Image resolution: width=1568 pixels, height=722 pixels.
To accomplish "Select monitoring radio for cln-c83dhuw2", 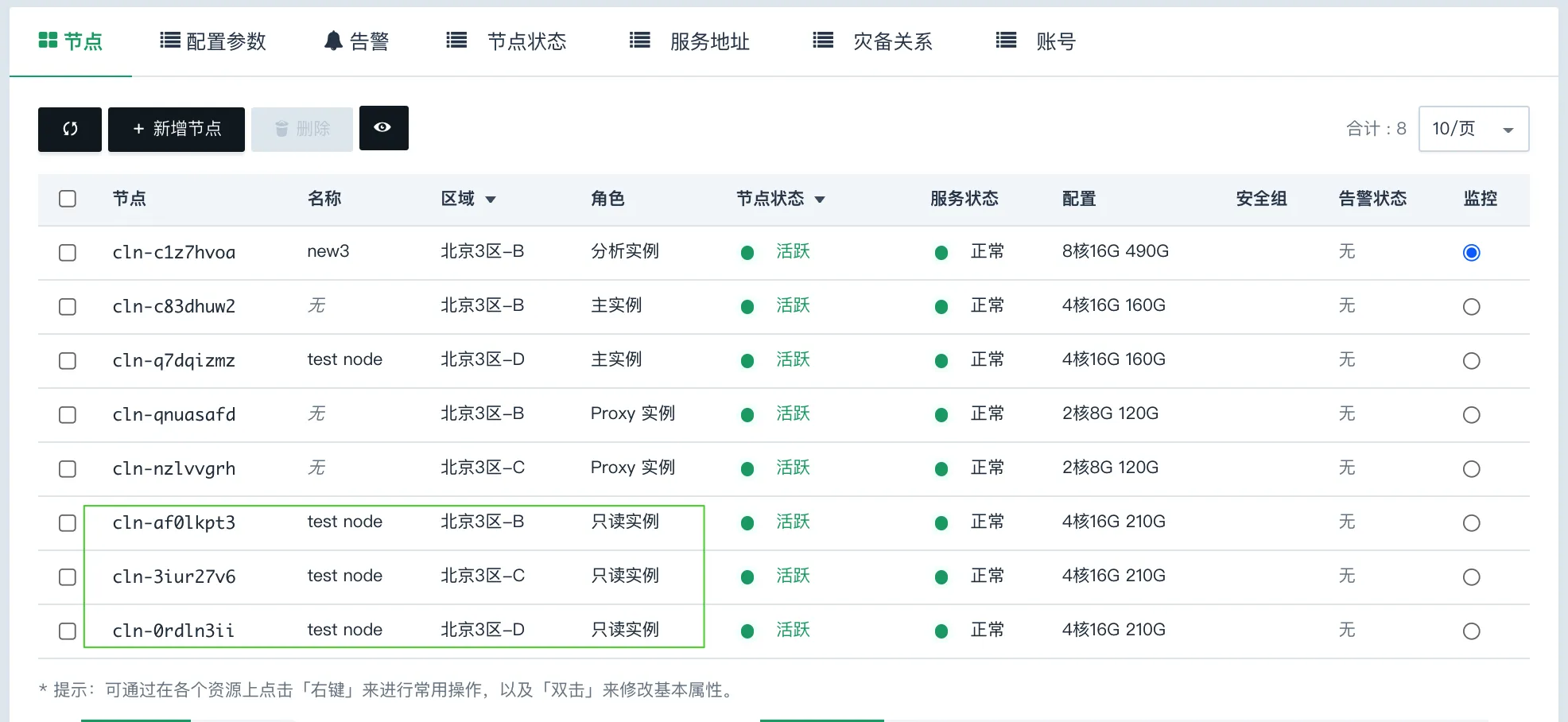I will pos(1471,307).
